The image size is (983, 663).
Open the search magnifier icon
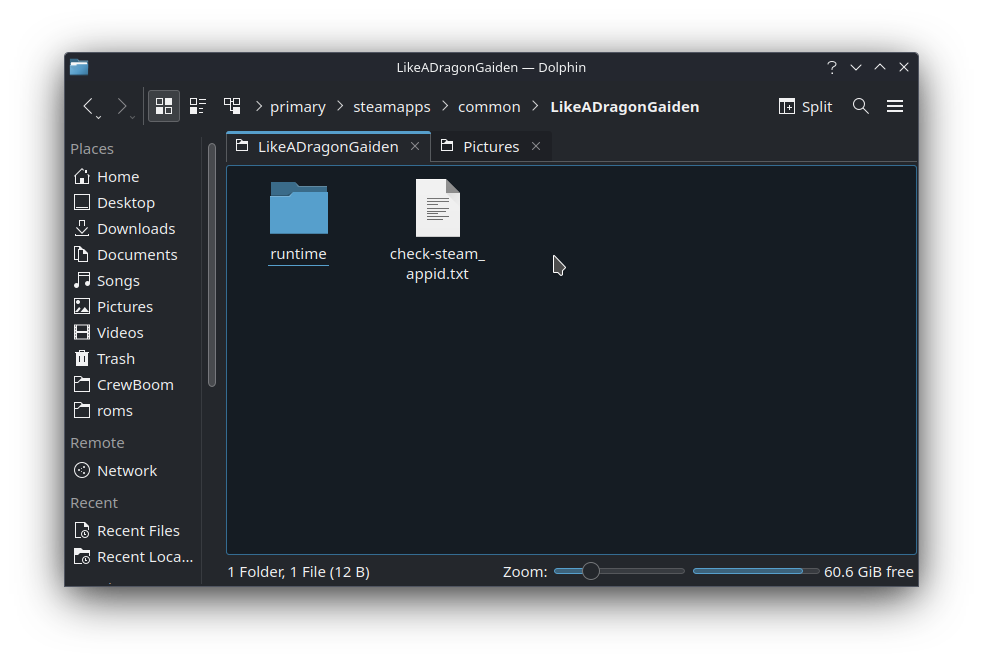tap(861, 106)
